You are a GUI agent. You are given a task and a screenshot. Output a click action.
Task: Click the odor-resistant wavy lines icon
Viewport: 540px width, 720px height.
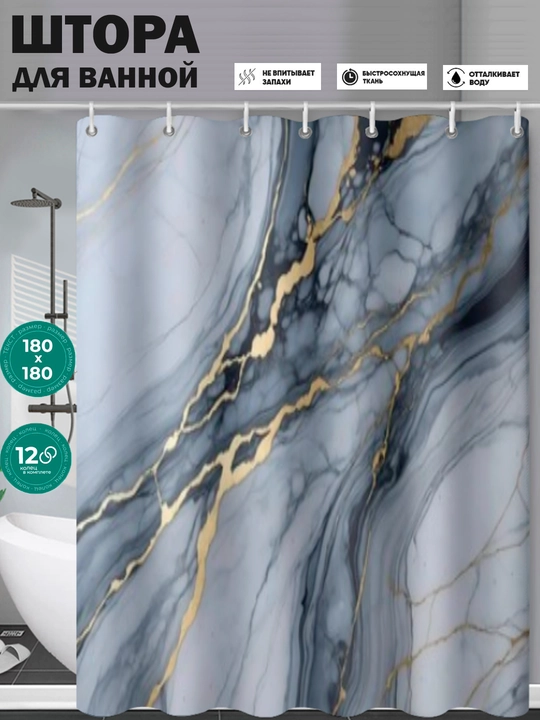tap(247, 77)
